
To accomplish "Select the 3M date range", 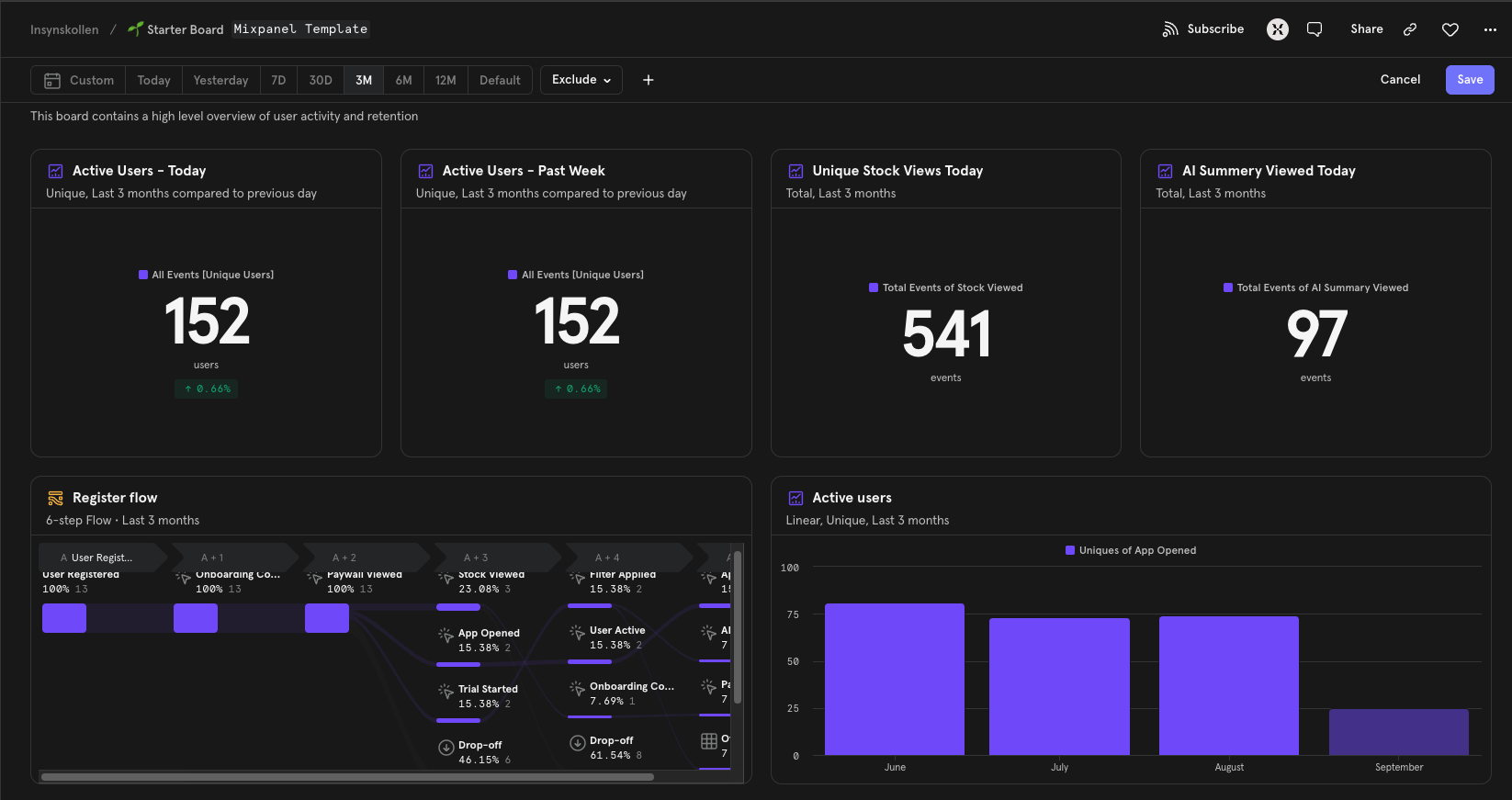I will point(364,80).
